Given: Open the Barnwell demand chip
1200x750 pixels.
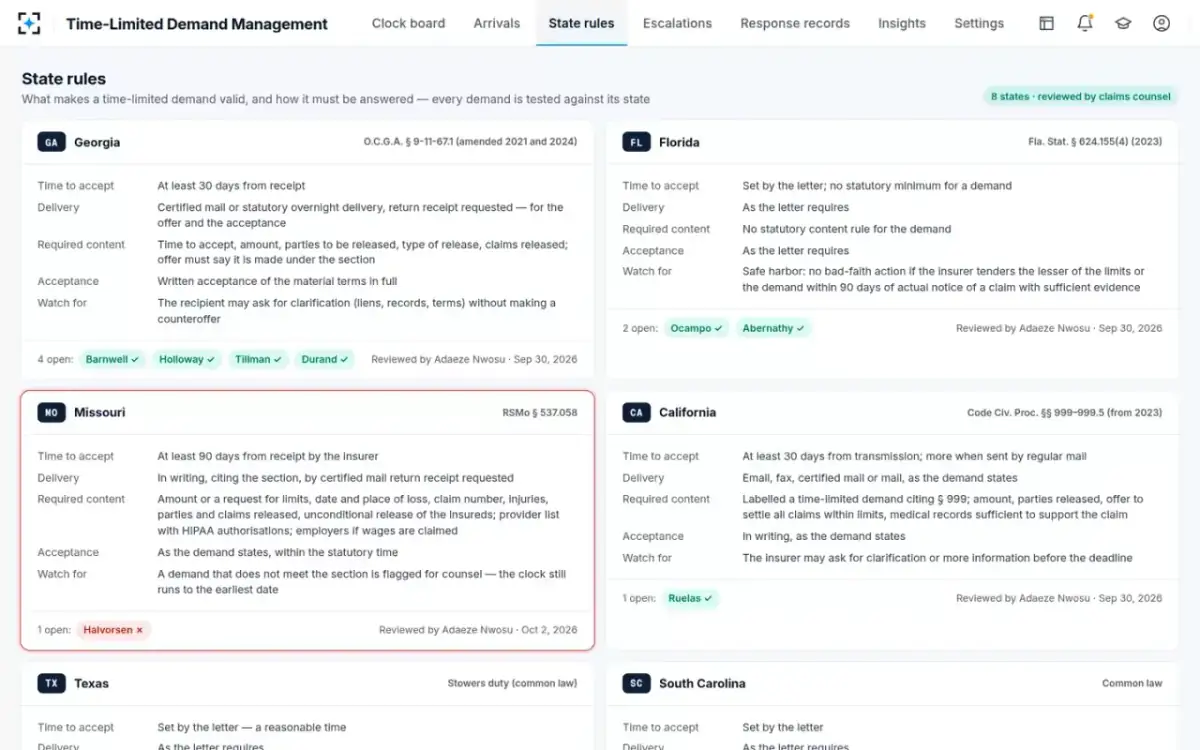Looking at the screenshot, I should (x=113, y=359).
